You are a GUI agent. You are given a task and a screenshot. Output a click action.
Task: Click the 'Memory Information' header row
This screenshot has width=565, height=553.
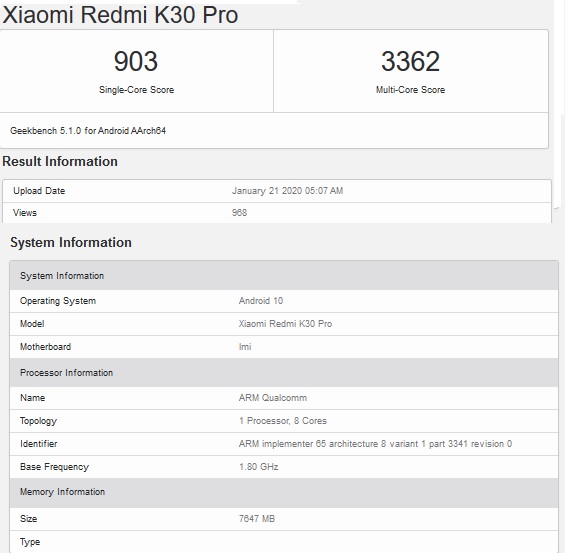[284, 492]
